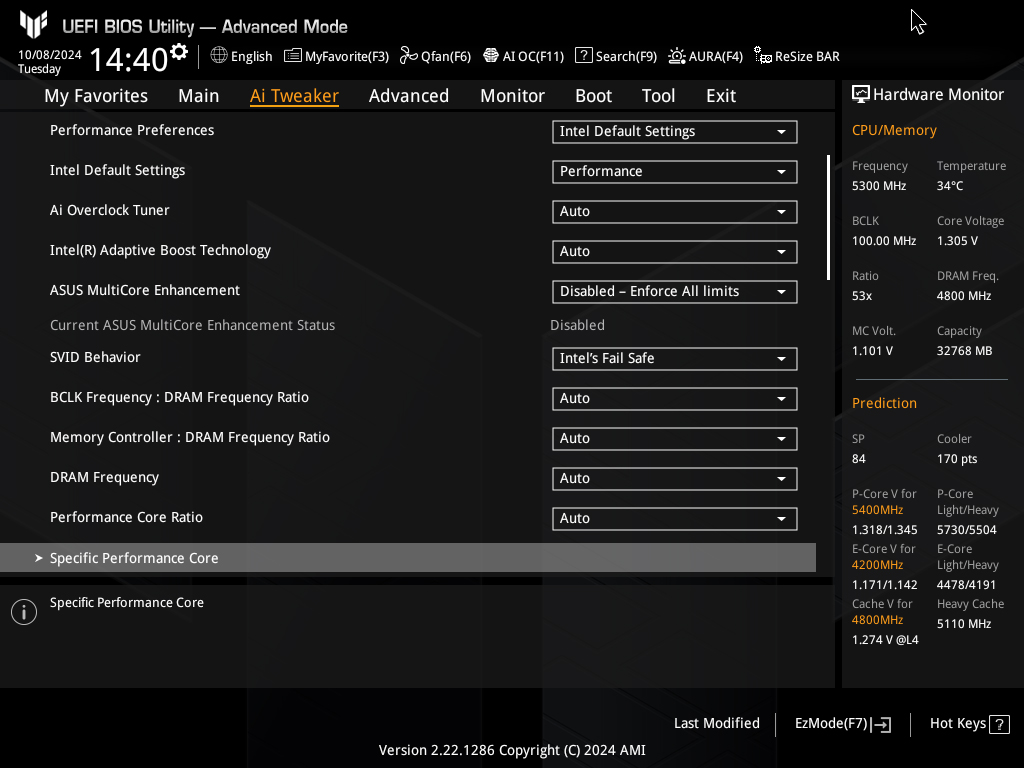Image resolution: width=1024 pixels, height=768 pixels.
Task: Click the English language globe icon
Action: pos(219,56)
